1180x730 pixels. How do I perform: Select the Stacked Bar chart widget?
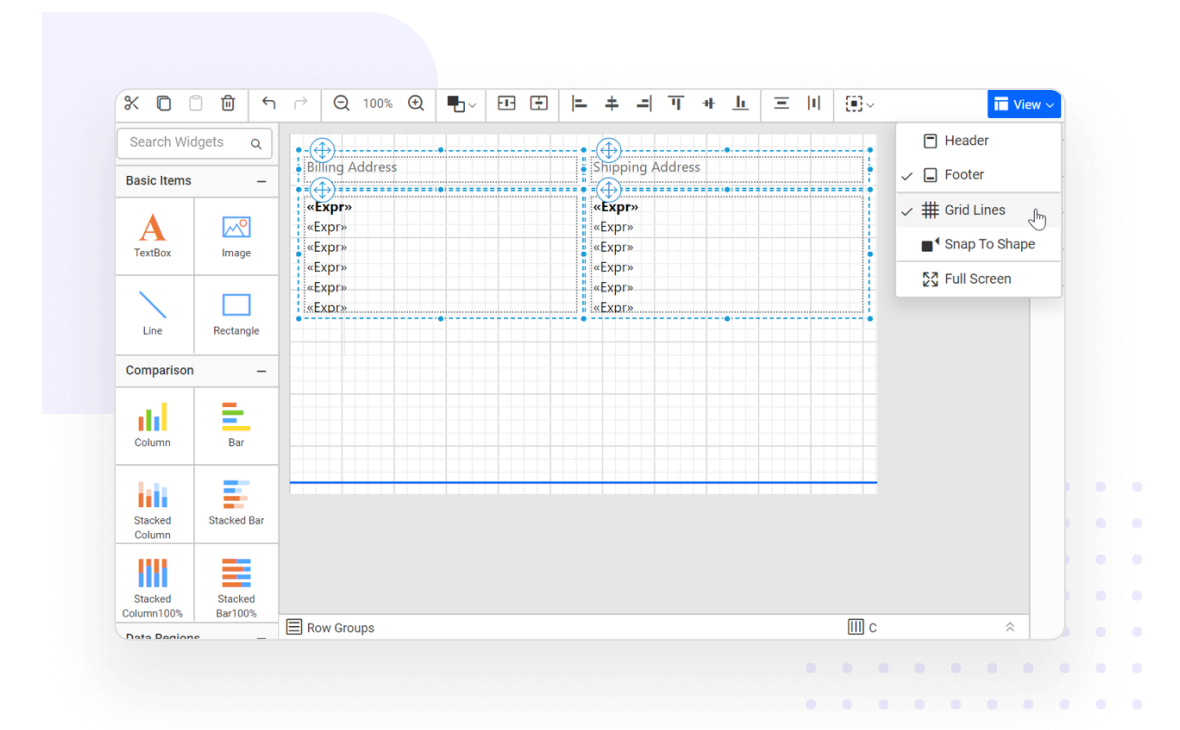point(236,504)
